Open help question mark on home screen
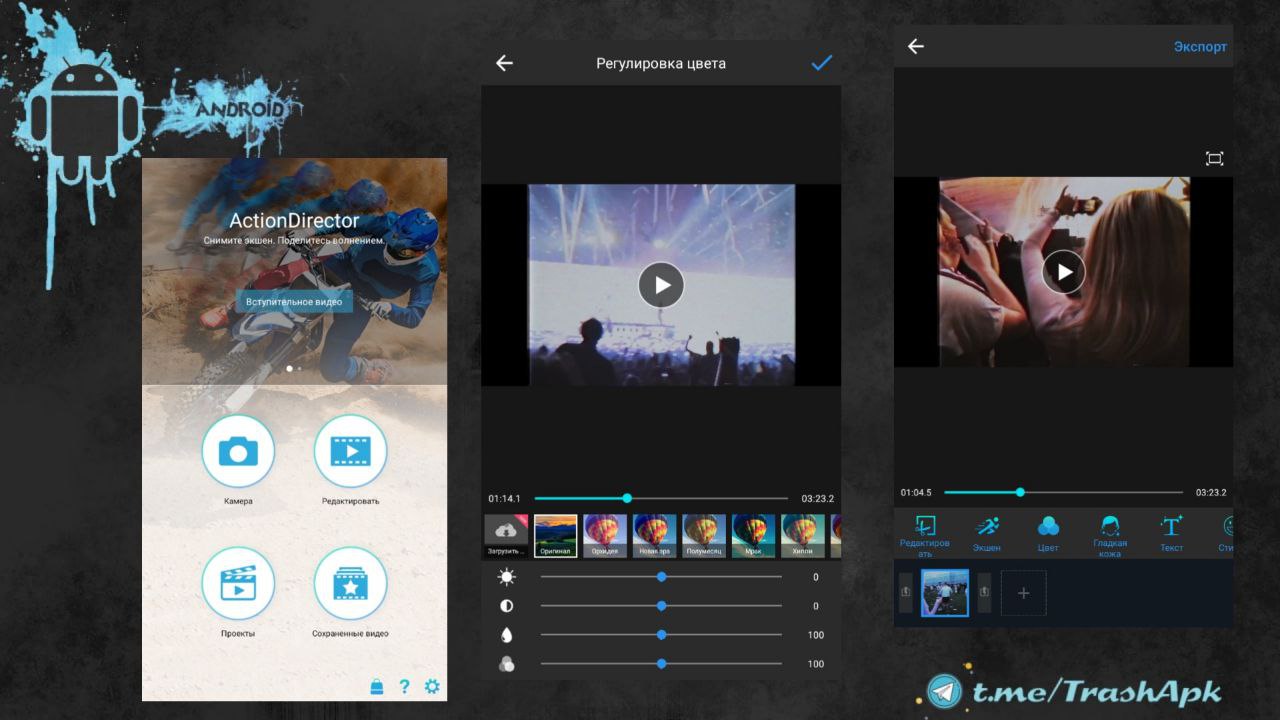This screenshot has height=720, width=1280. (x=404, y=686)
